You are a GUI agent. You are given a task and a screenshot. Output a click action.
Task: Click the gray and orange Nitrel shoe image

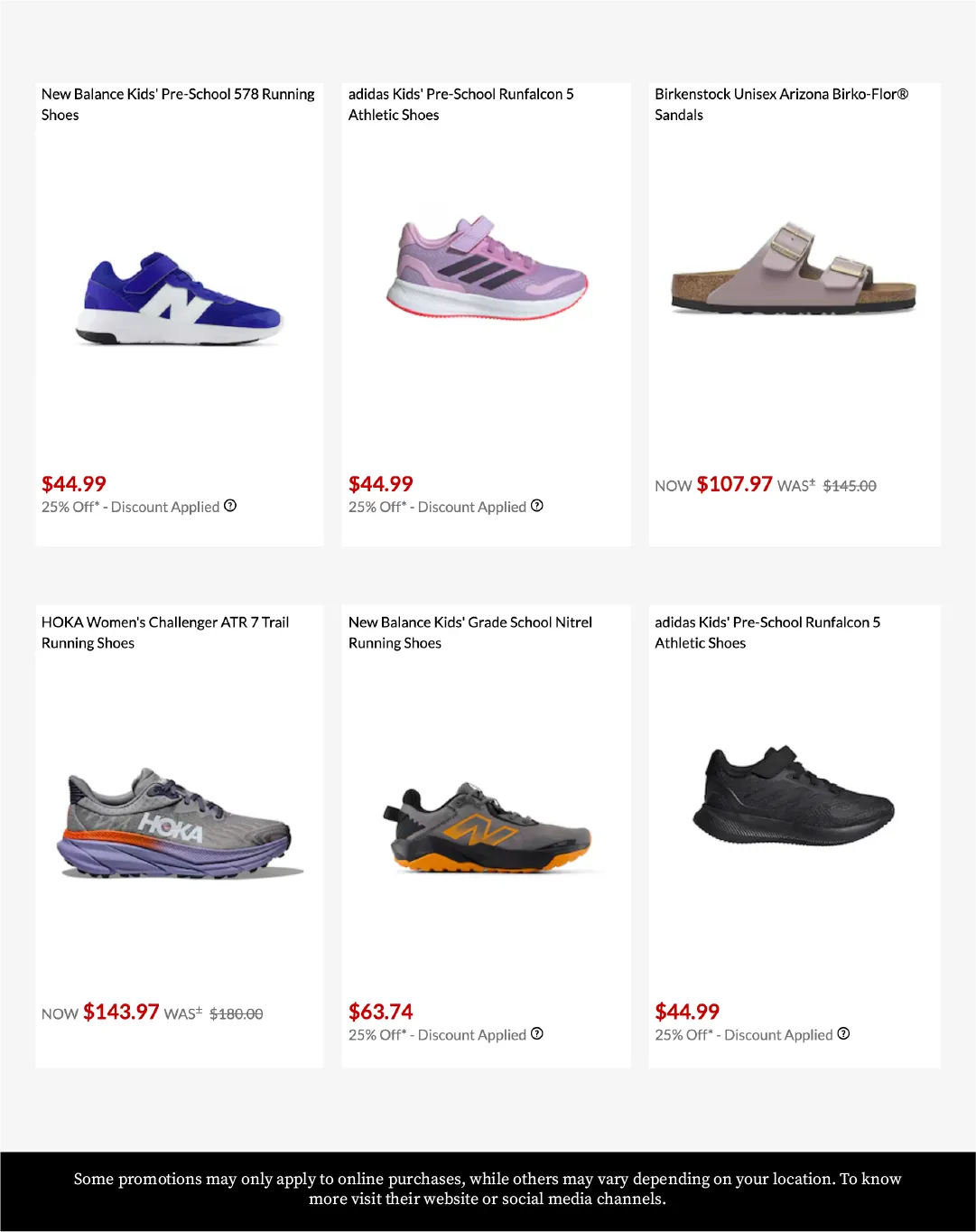click(487, 827)
